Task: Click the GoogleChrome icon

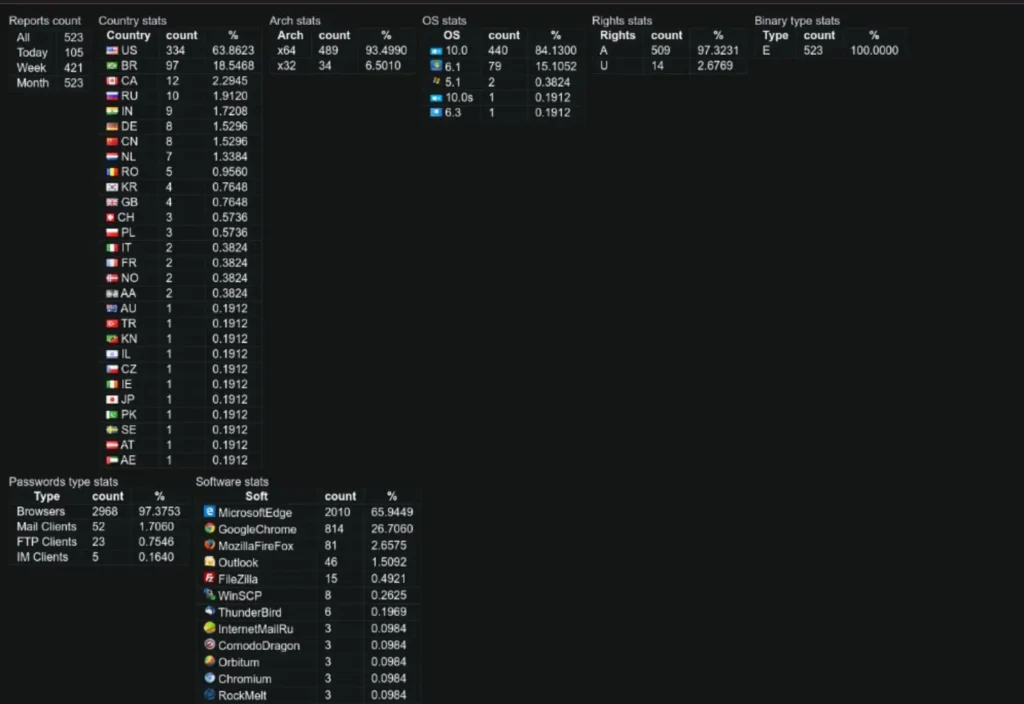Action: (210, 528)
